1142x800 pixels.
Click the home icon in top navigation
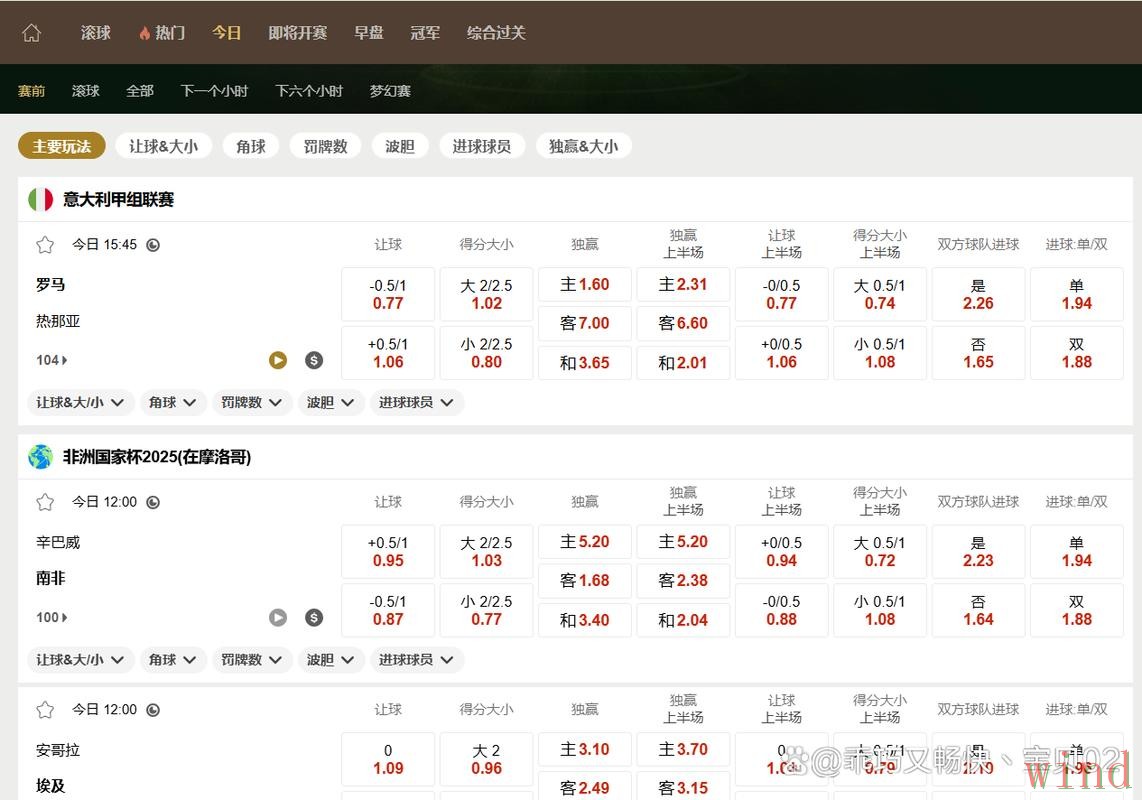(x=31, y=32)
